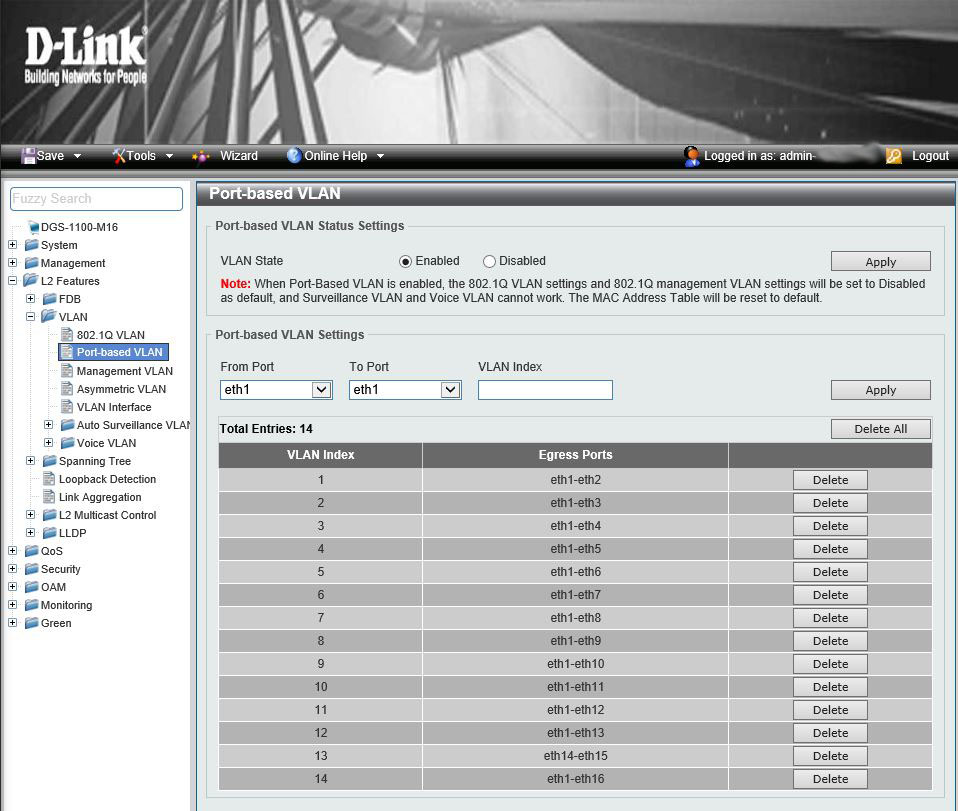This screenshot has height=811, width=958.
Task: Click the Wizard icon in toolbar
Action: (201, 156)
